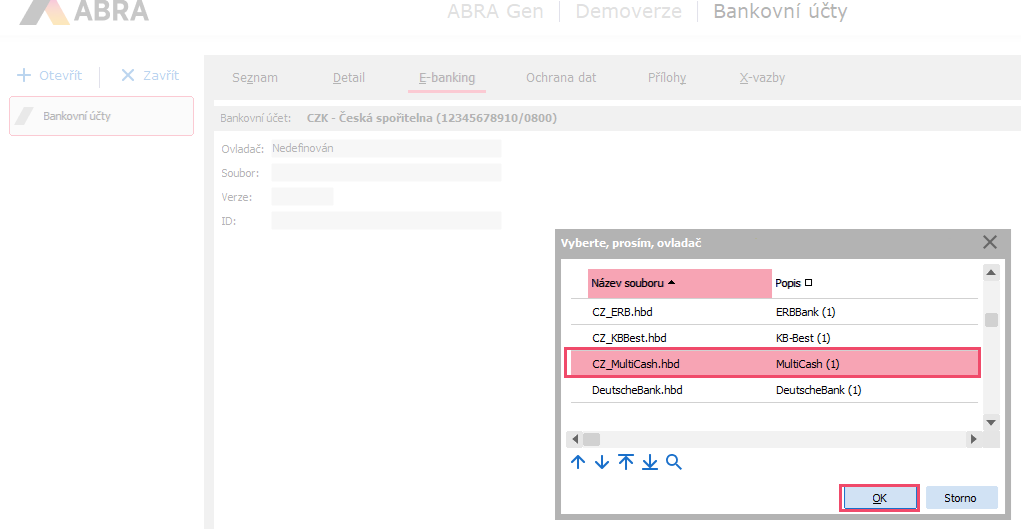Open the Přílohy tab
This screenshot has height=529, width=1021.
667,78
